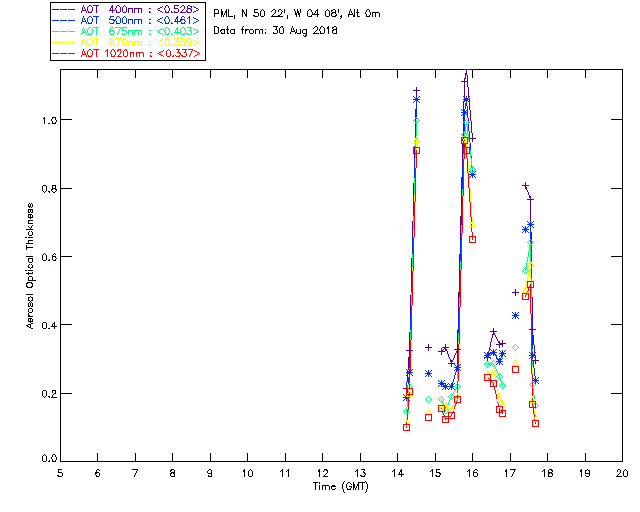Click the AOT 870nm legend entry
The width and height of the screenshot is (640, 512).
click(127, 42)
